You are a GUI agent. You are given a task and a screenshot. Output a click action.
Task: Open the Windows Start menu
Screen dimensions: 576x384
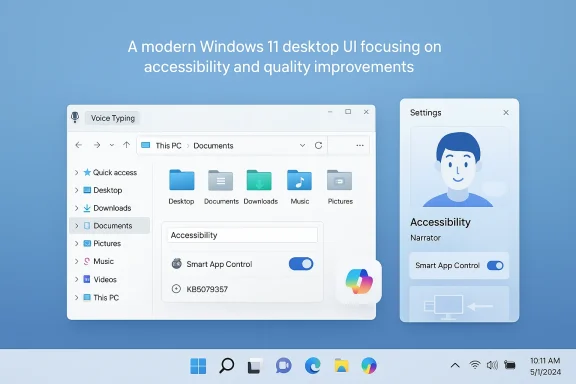(x=198, y=366)
